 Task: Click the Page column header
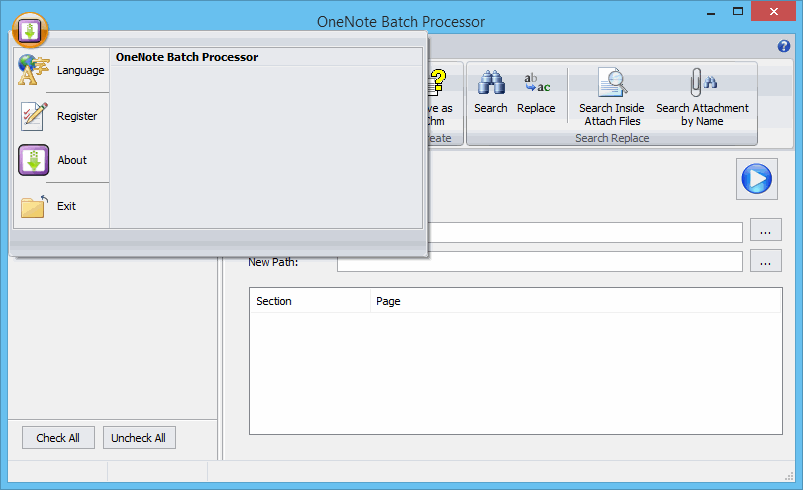[x=576, y=301]
